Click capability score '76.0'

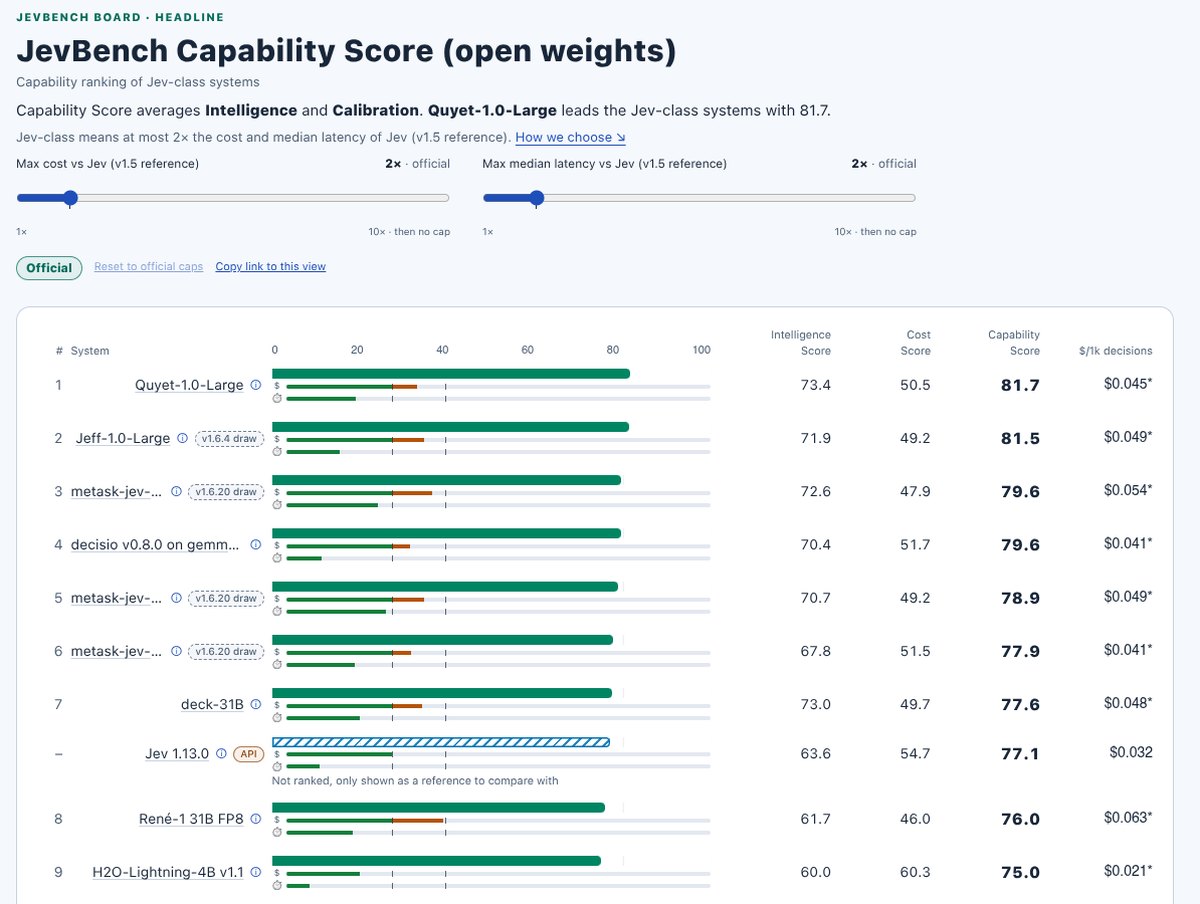pos(1020,819)
